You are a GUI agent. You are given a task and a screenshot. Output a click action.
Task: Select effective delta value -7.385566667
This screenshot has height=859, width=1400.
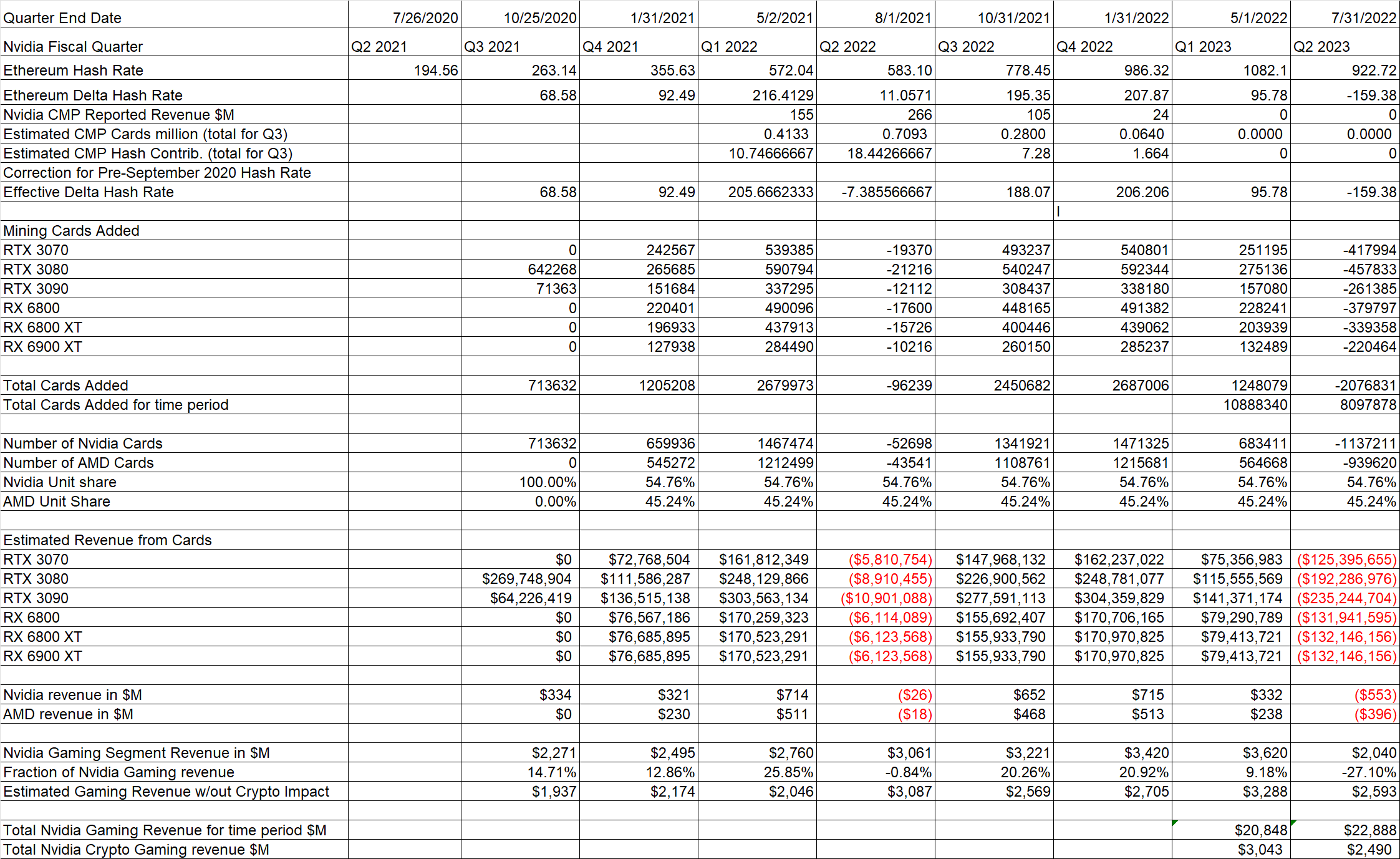tap(876, 192)
